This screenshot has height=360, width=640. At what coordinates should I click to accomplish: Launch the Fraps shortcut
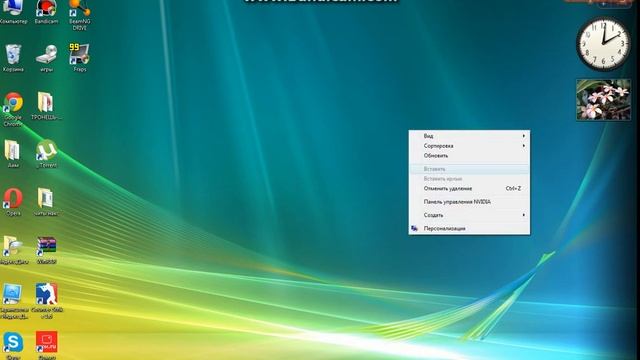coord(80,58)
